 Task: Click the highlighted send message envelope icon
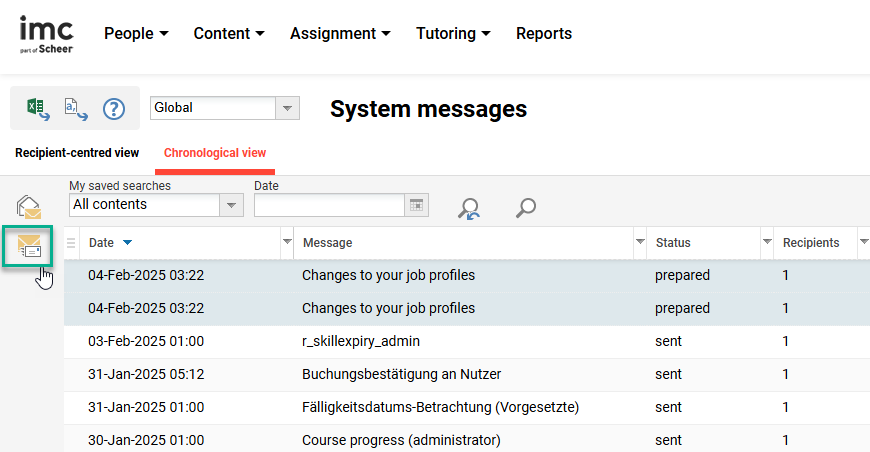pos(29,246)
